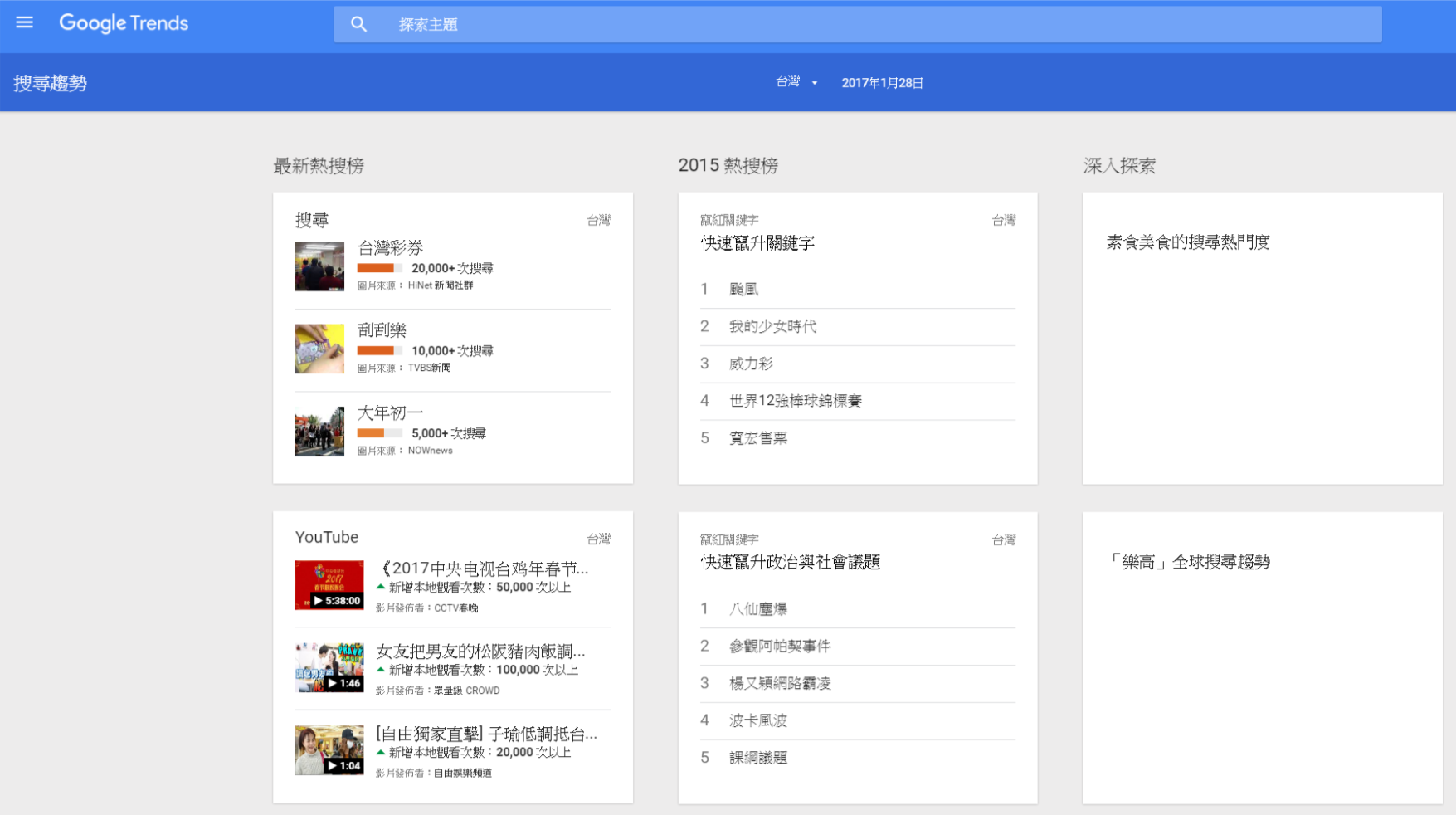
Task: Click the 刮刮樂 search trend title
Action: [x=382, y=330]
